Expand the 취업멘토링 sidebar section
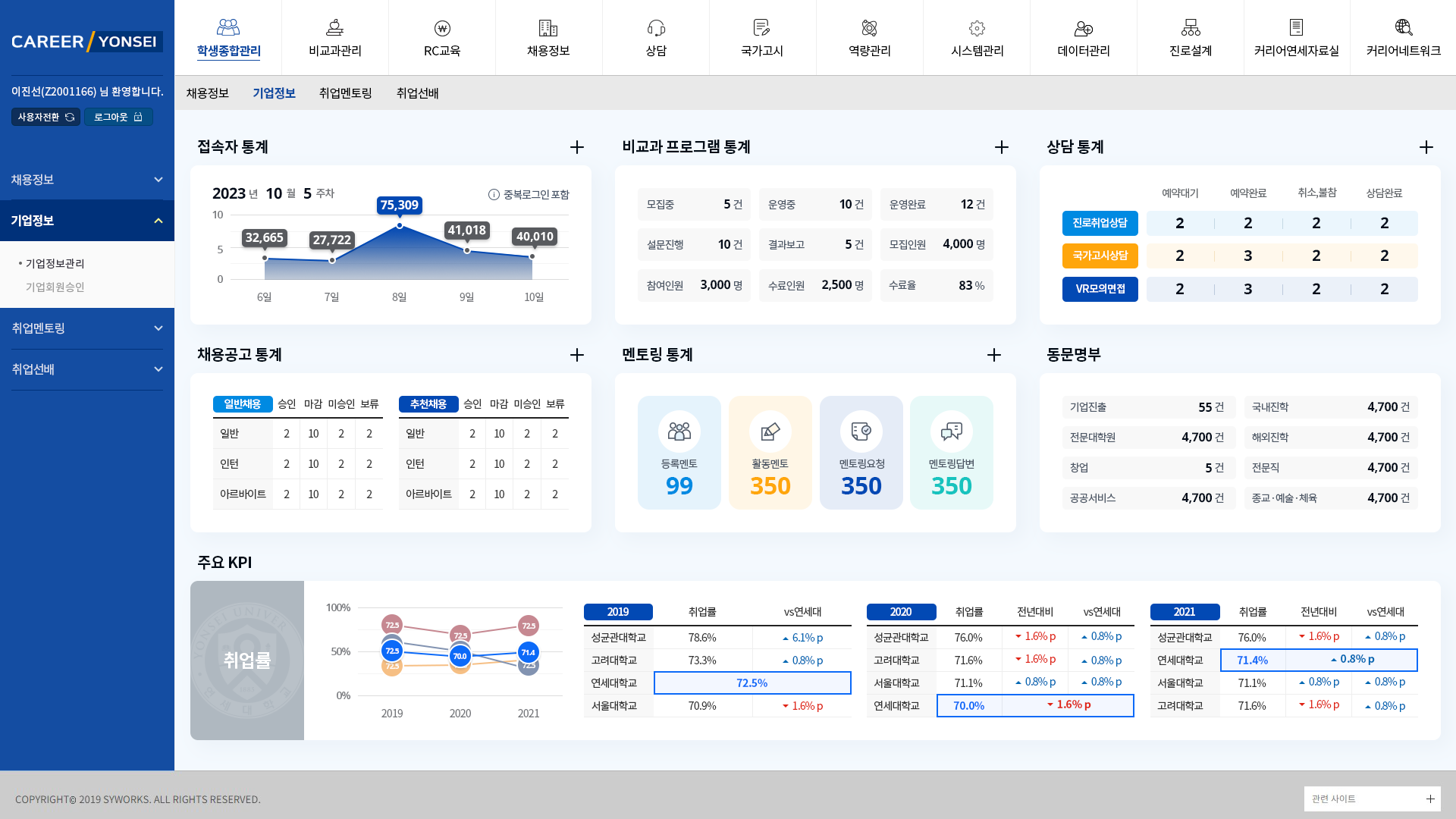 [x=87, y=328]
